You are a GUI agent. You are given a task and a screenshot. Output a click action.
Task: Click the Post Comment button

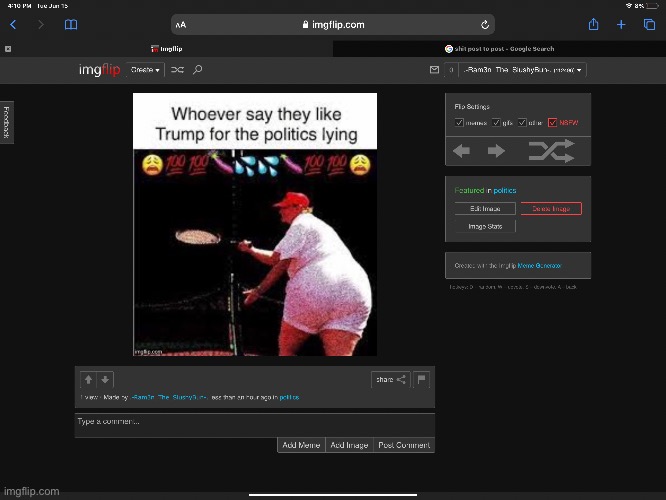pos(404,445)
